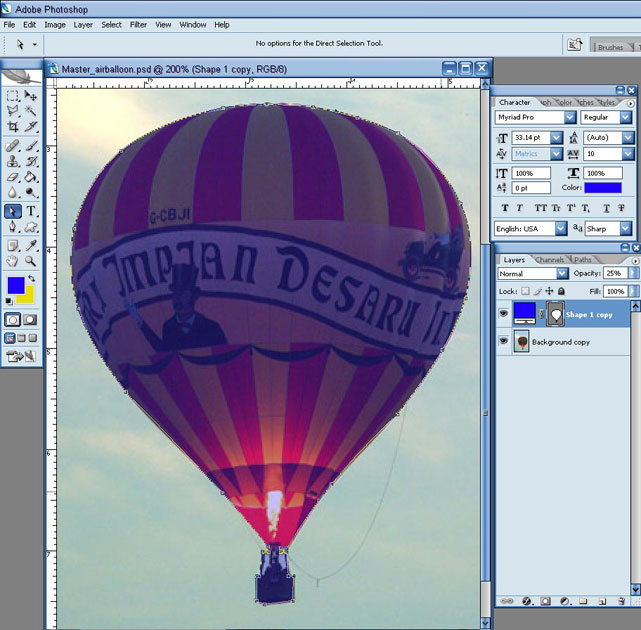Select the Brush tool
The image size is (641, 630).
(30, 146)
